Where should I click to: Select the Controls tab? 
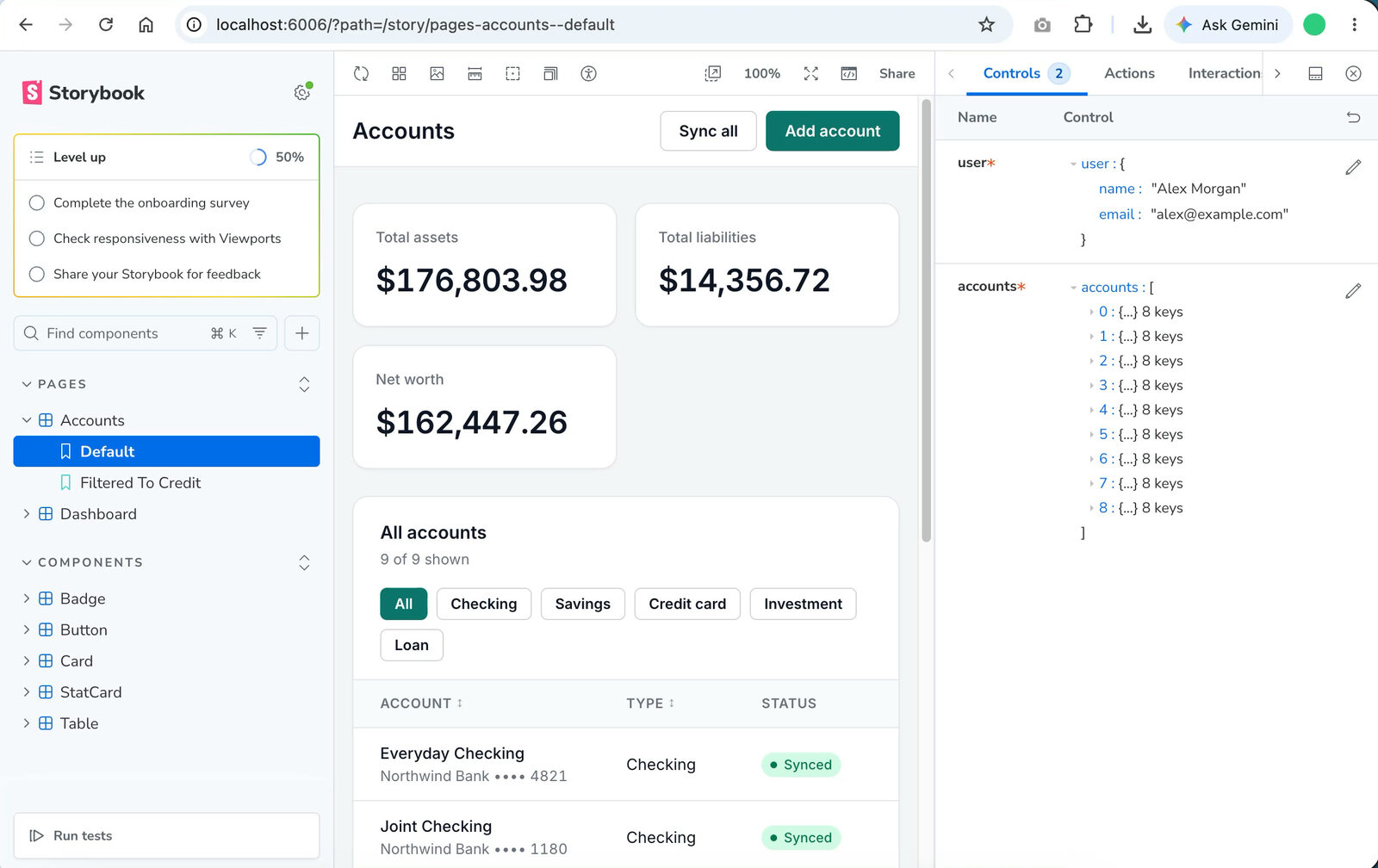point(1026,74)
